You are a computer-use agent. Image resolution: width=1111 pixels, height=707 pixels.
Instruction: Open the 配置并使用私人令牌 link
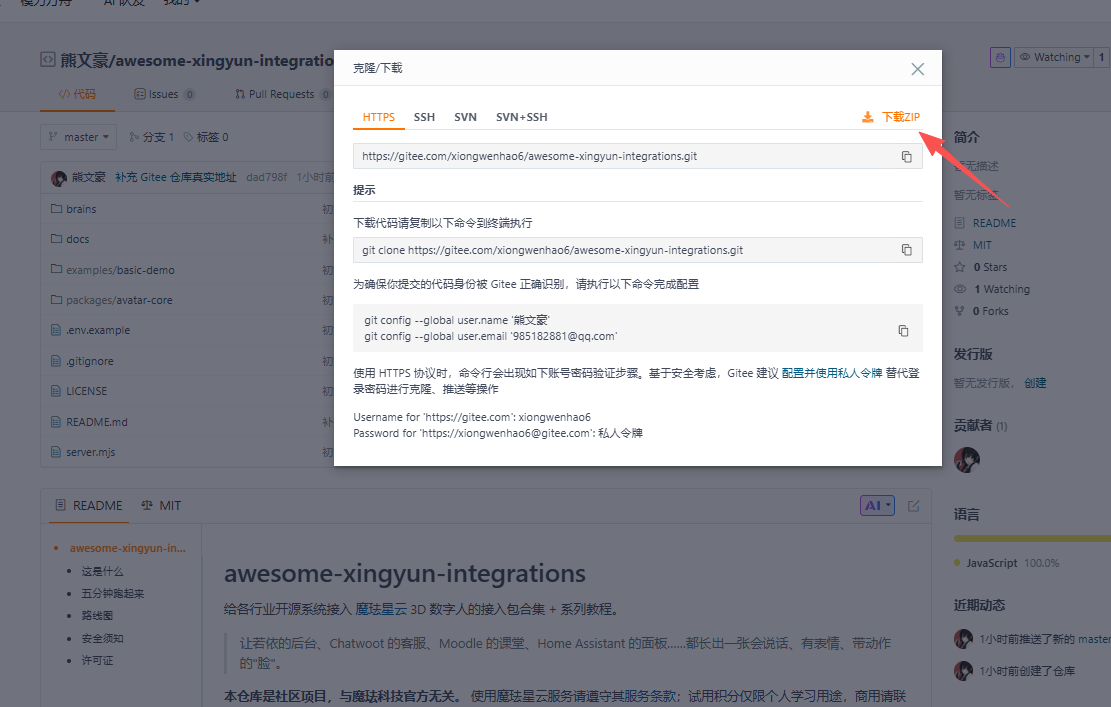[x=832, y=373]
